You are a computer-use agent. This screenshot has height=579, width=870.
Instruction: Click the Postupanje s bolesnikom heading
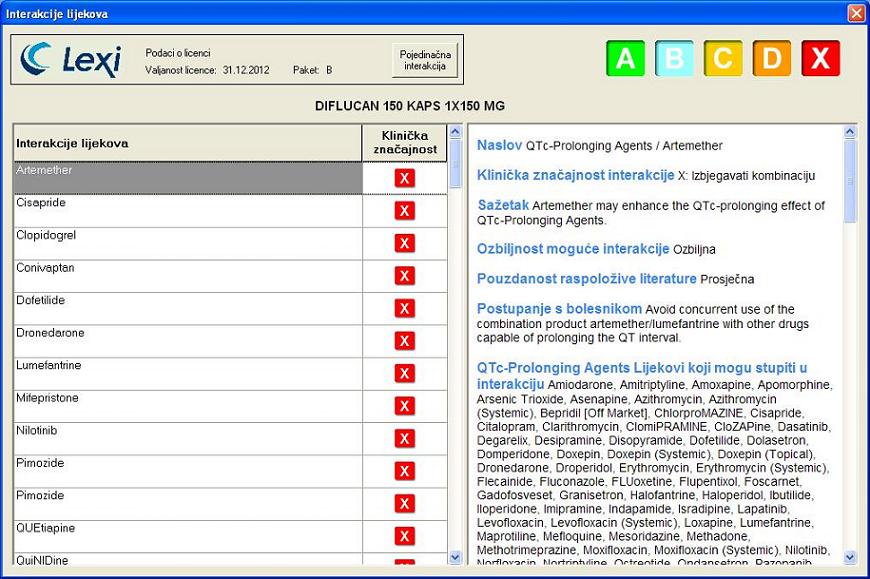(559, 309)
